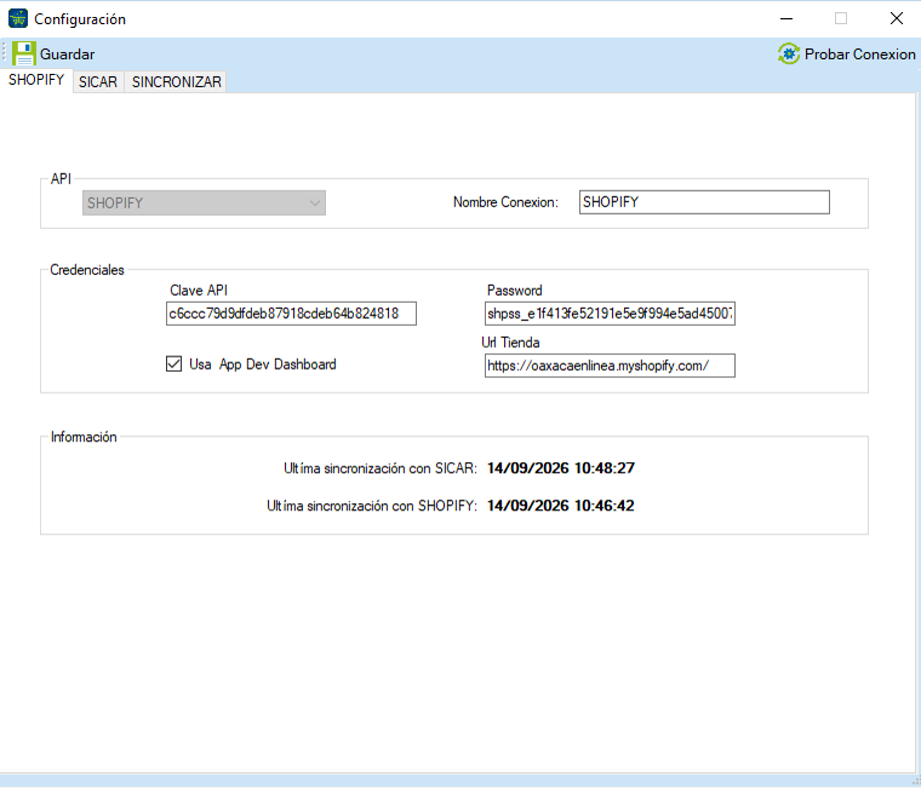Click the SHOPIFY sync date 14/09/2026 10:46:42
This screenshot has height=788, width=921.
(x=561, y=506)
